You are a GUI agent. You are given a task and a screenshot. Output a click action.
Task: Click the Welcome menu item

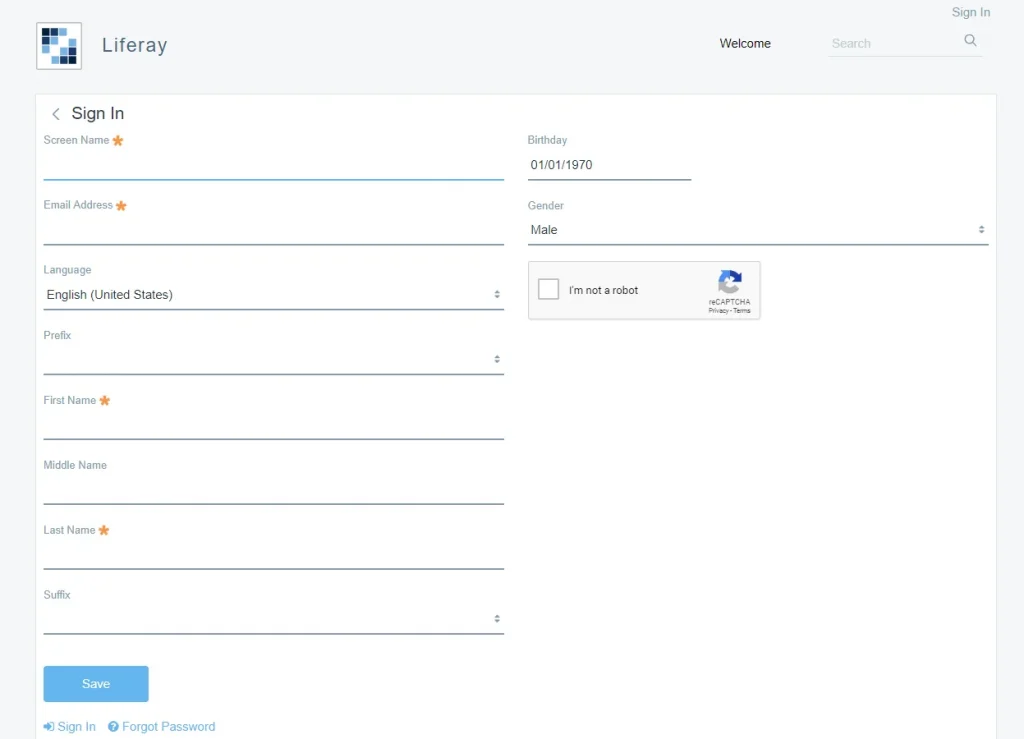coord(744,43)
